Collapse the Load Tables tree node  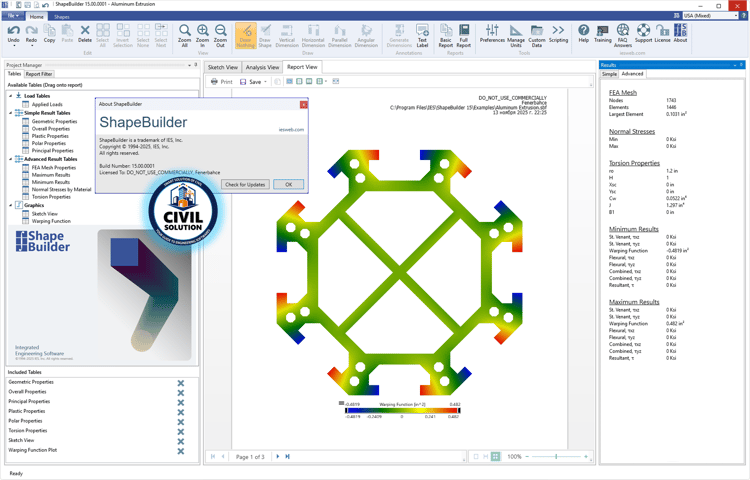click(x=11, y=96)
